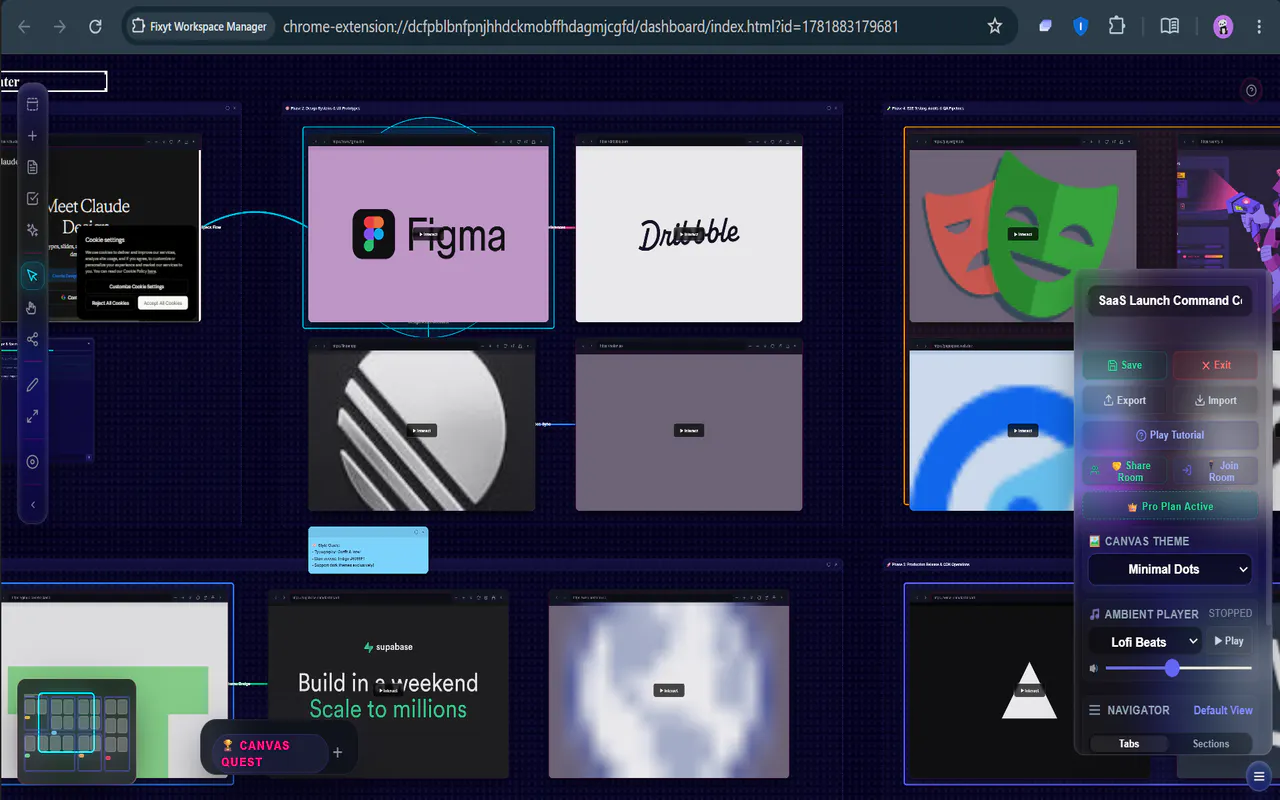This screenshot has width=1280, height=800.
Task: Start the Play Tutorial button
Action: click(1170, 435)
